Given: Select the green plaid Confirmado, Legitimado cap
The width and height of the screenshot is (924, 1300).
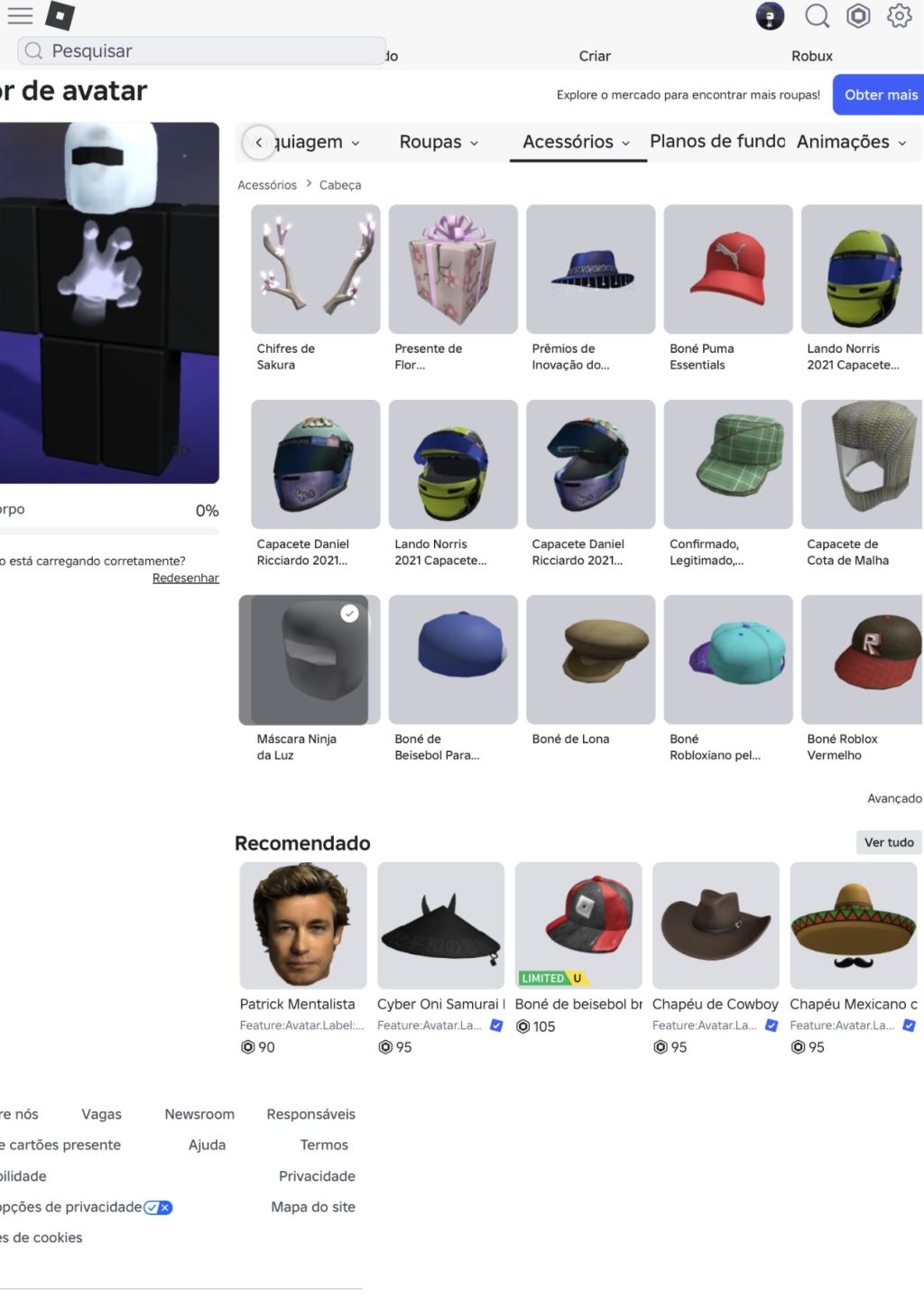Looking at the screenshot, I should (728, 464).
